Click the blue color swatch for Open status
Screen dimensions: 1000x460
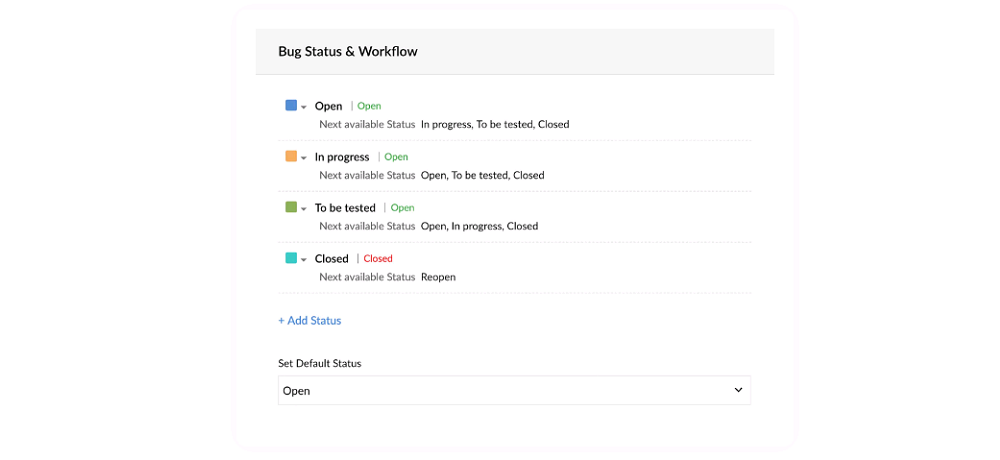pos(291,105)
